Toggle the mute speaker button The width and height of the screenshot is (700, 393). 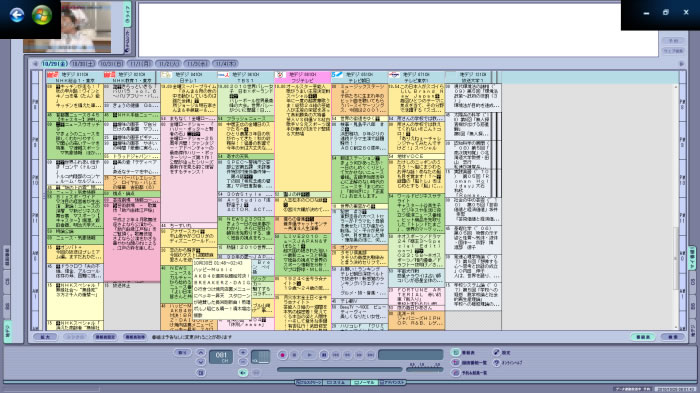[x=243, y=372]
